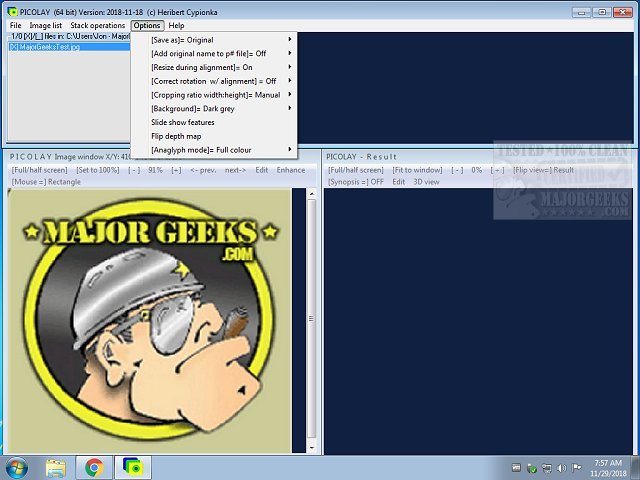Click the image window scrollbar down arrow

[x=312, y=448]
